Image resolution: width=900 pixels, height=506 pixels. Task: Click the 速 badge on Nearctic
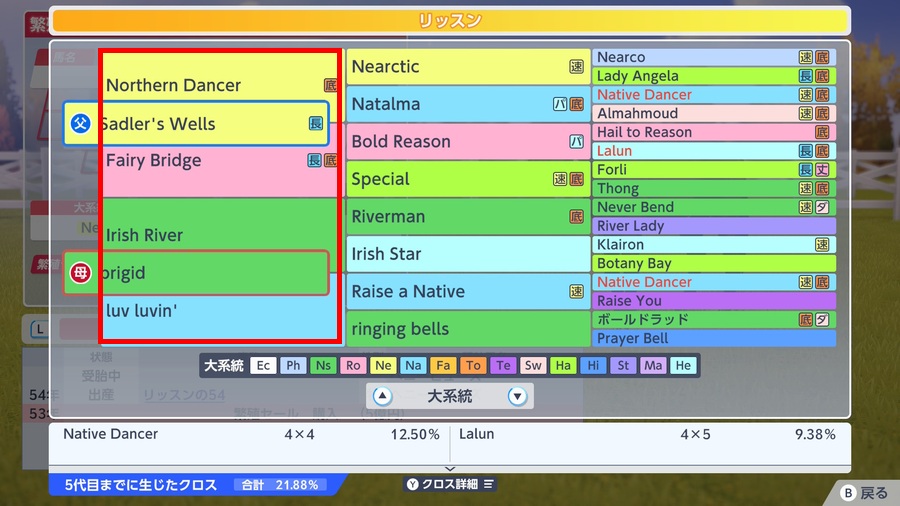pyautogui.click(x=576, y=67)
